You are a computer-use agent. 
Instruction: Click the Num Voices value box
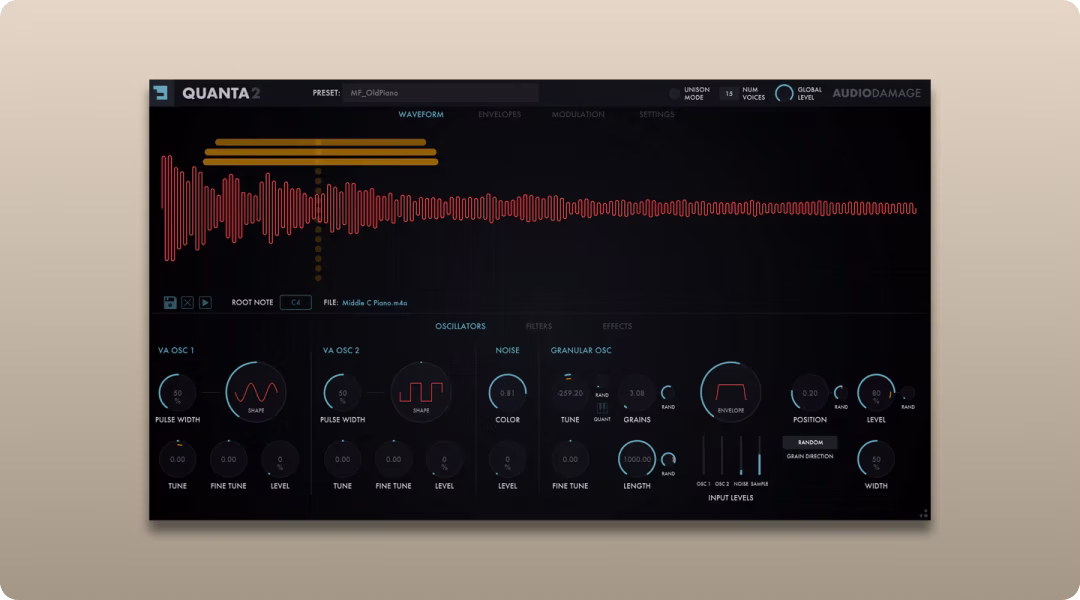(x=729, y=94)
